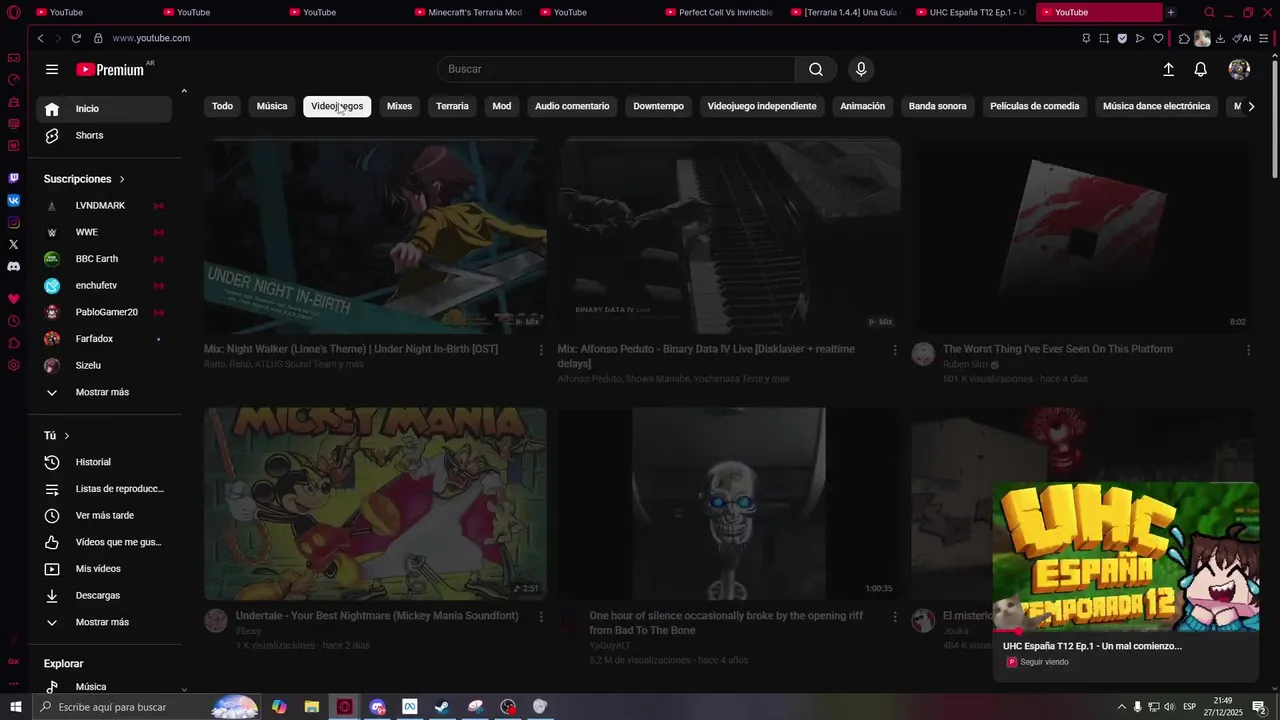Open YouTube notifications bell
Image resolution: width=1280 pixels, height=720 pixels.
(1201, 69)
